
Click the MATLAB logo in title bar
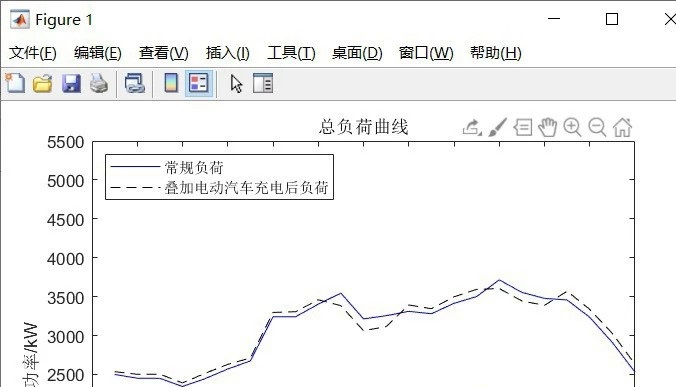(20, 19)
